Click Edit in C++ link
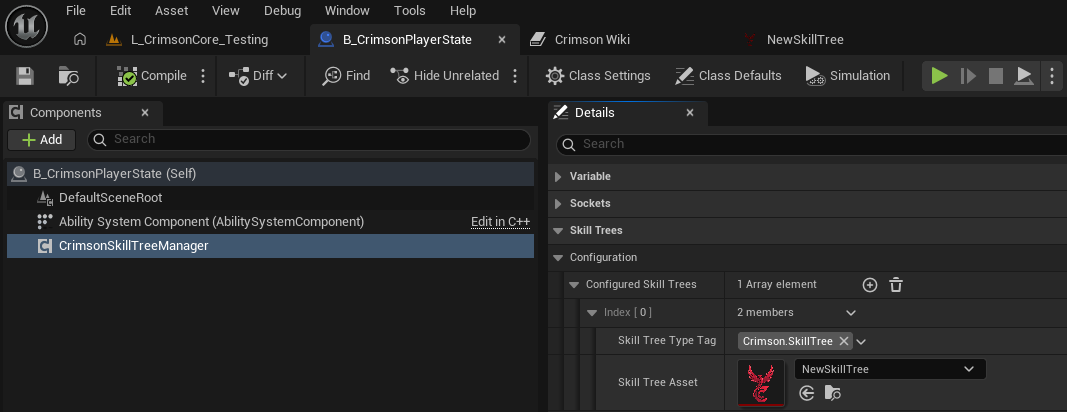1067x412 pixels. [x=500, y=222]
